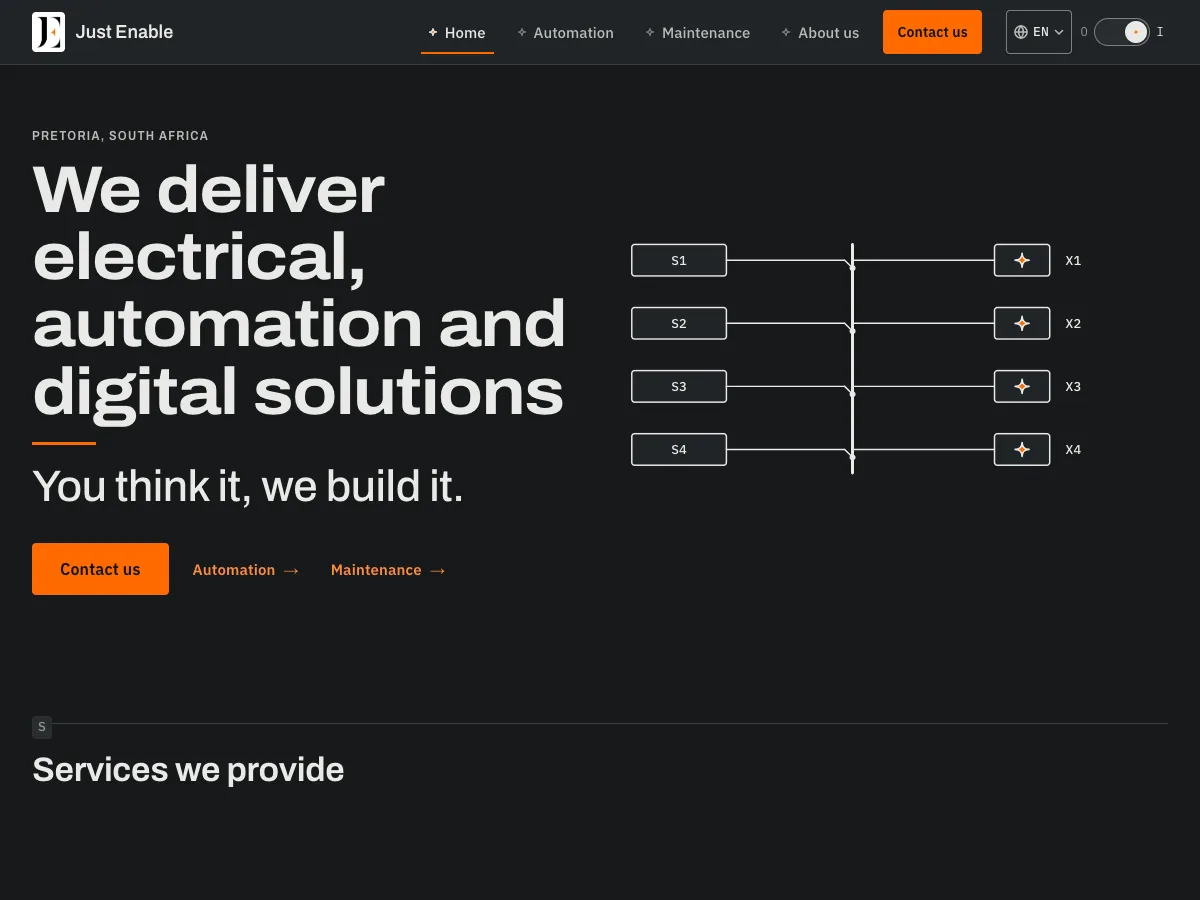The image size is (1200, 900).
Task: Click the X2 label
Action: coord(1073,323)
